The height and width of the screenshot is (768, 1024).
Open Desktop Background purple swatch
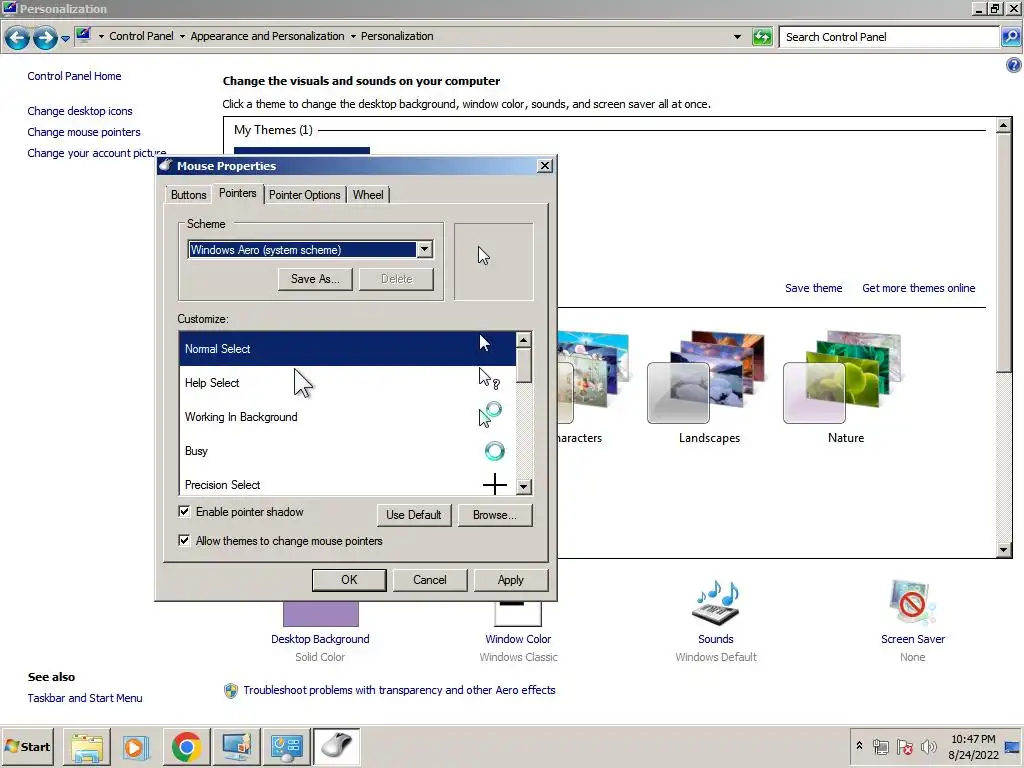pyautogui.click(x=321, y=614)
